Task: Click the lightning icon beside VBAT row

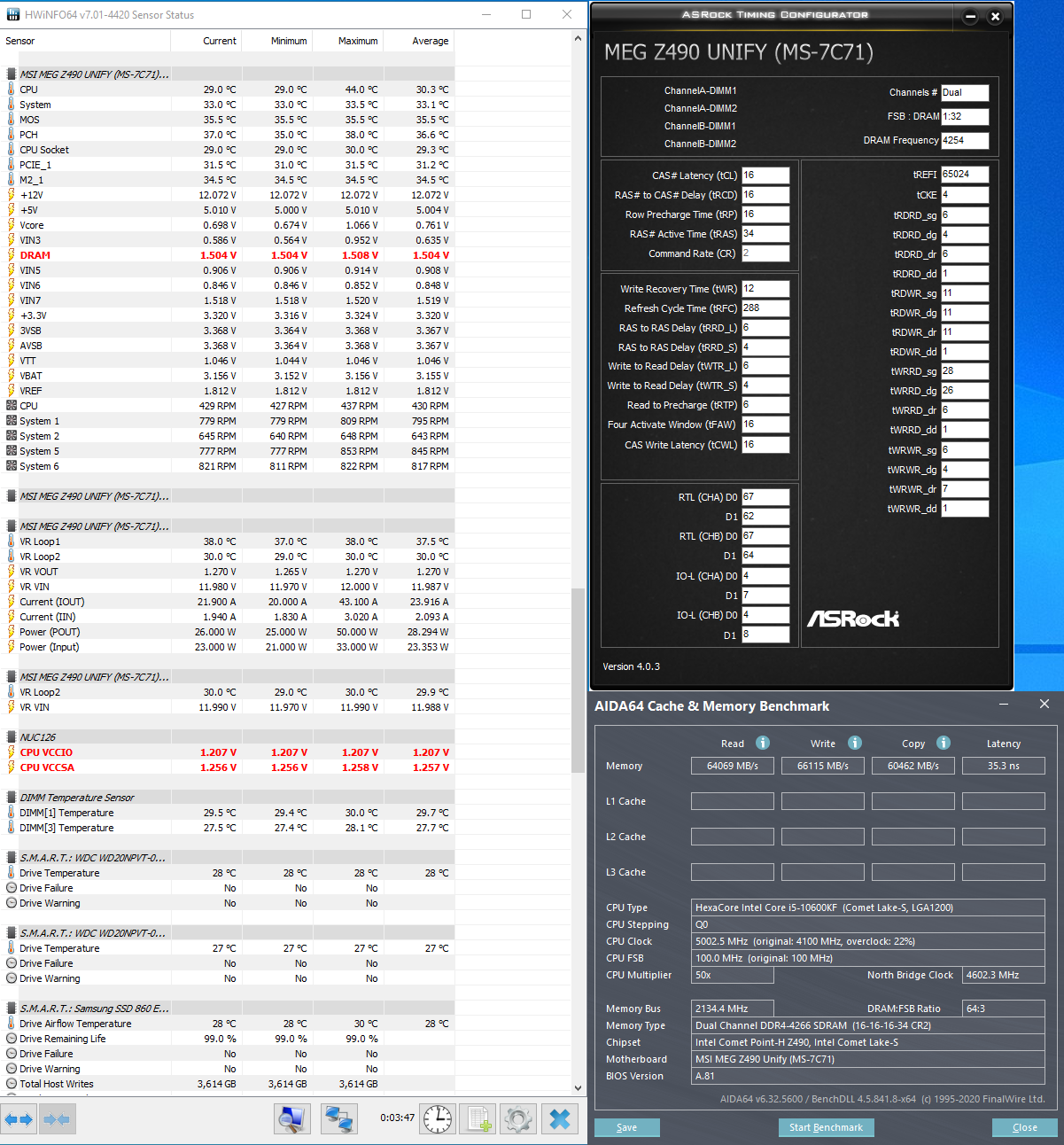Action: 12,376
